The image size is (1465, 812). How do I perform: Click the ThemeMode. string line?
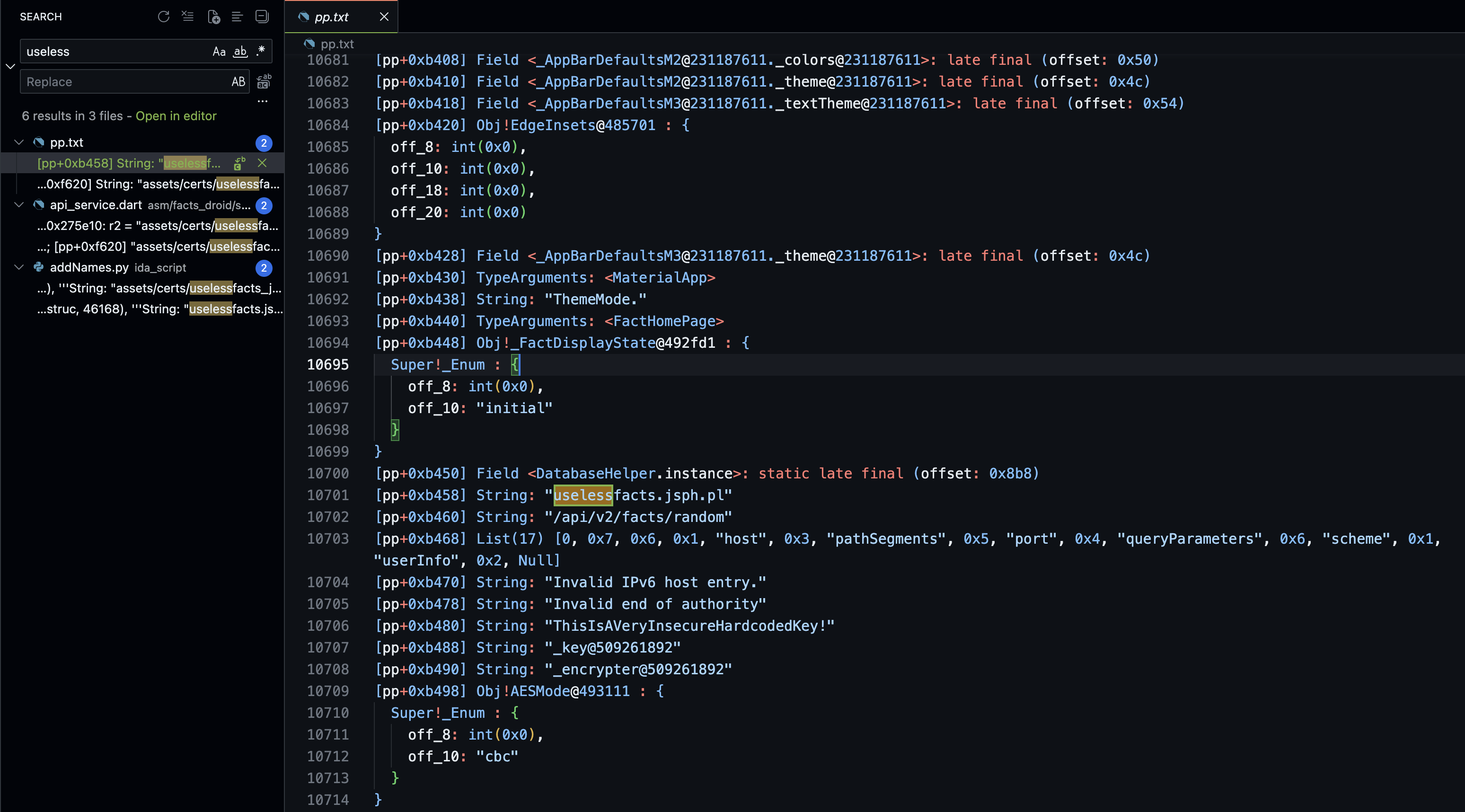pyautogui.click(x=511, y=300)
